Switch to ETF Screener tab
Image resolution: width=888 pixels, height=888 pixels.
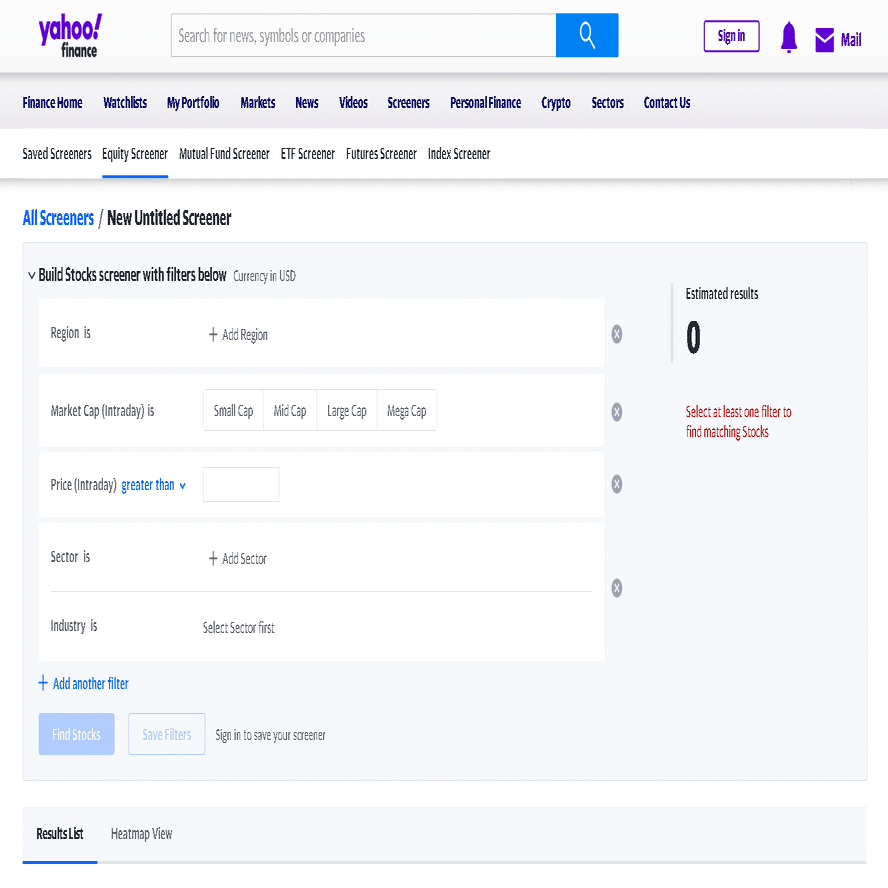pyautogui.click(x=308, y=154)
